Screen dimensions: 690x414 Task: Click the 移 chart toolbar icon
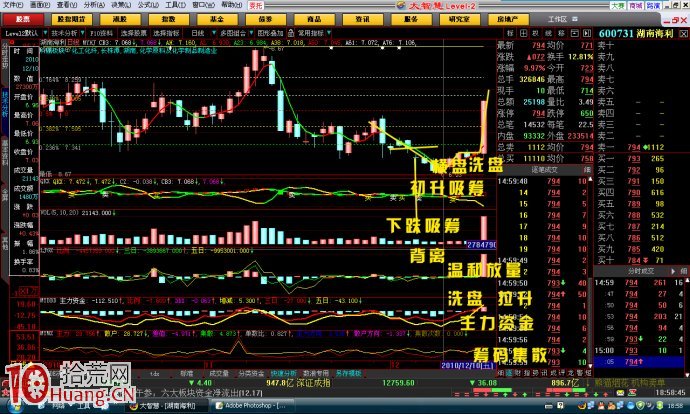tap(561, 33)
